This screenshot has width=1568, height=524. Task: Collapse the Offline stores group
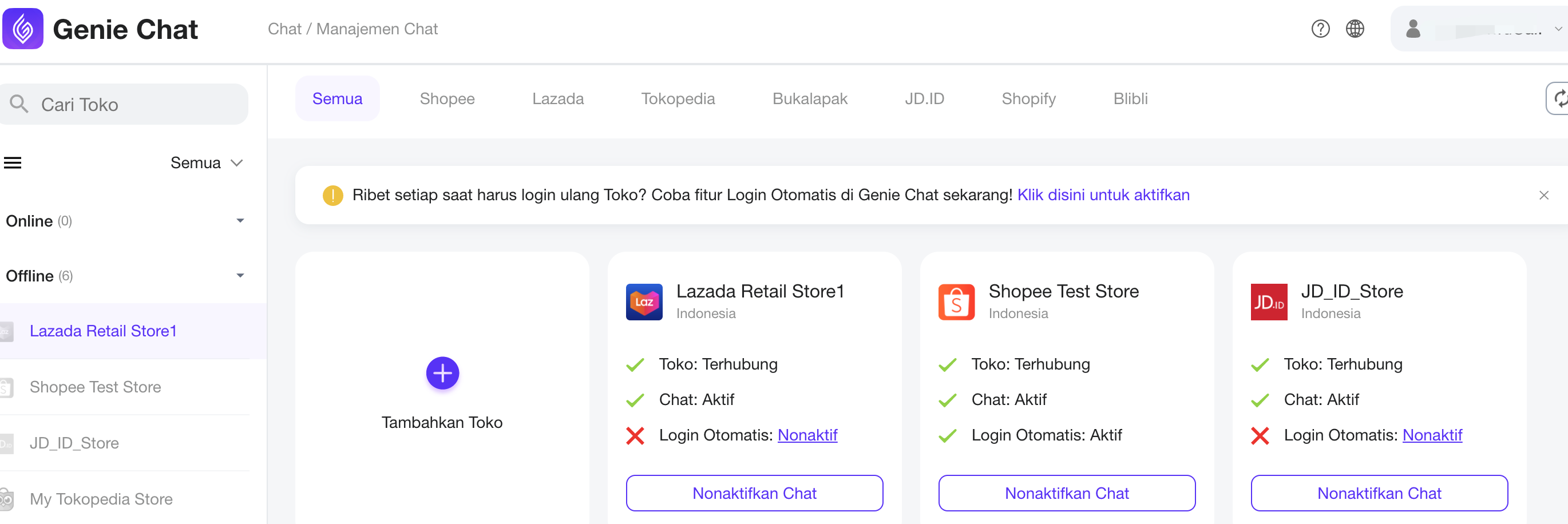tap(240, 276)
